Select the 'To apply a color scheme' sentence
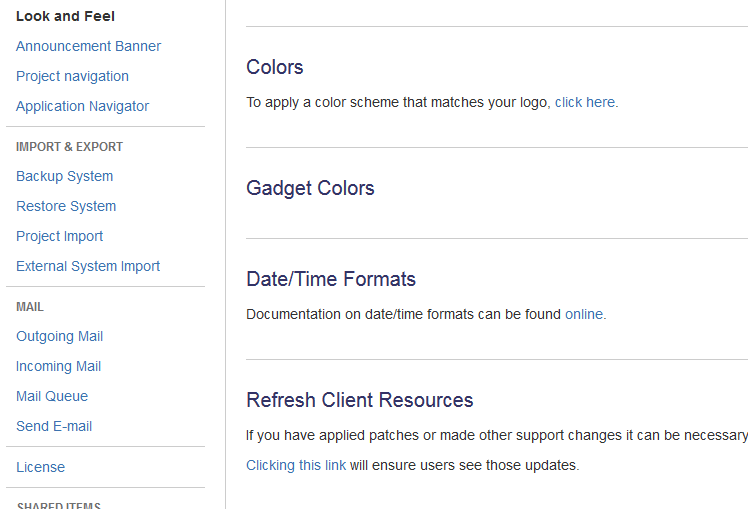This screenshot has width=748, height=509. click(432, 103)
